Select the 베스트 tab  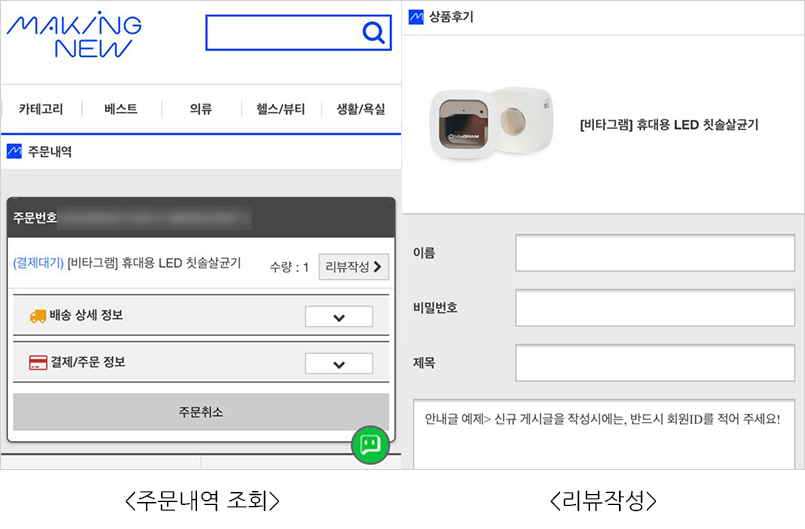coord(121,109)
